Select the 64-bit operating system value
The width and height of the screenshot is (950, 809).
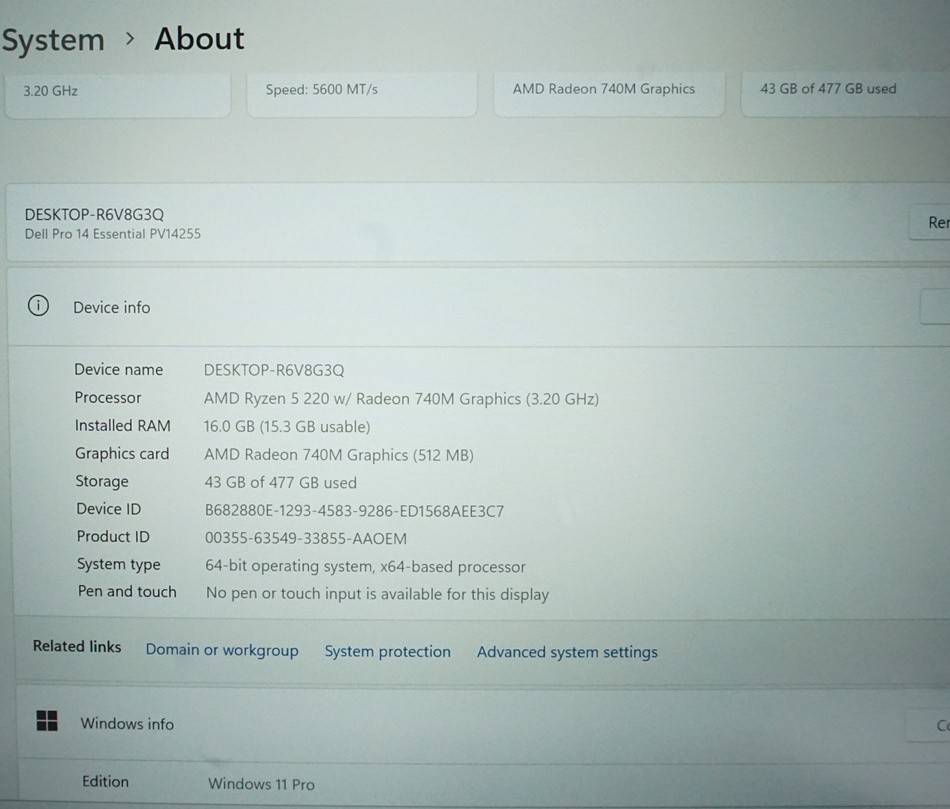tap(365, 567)
